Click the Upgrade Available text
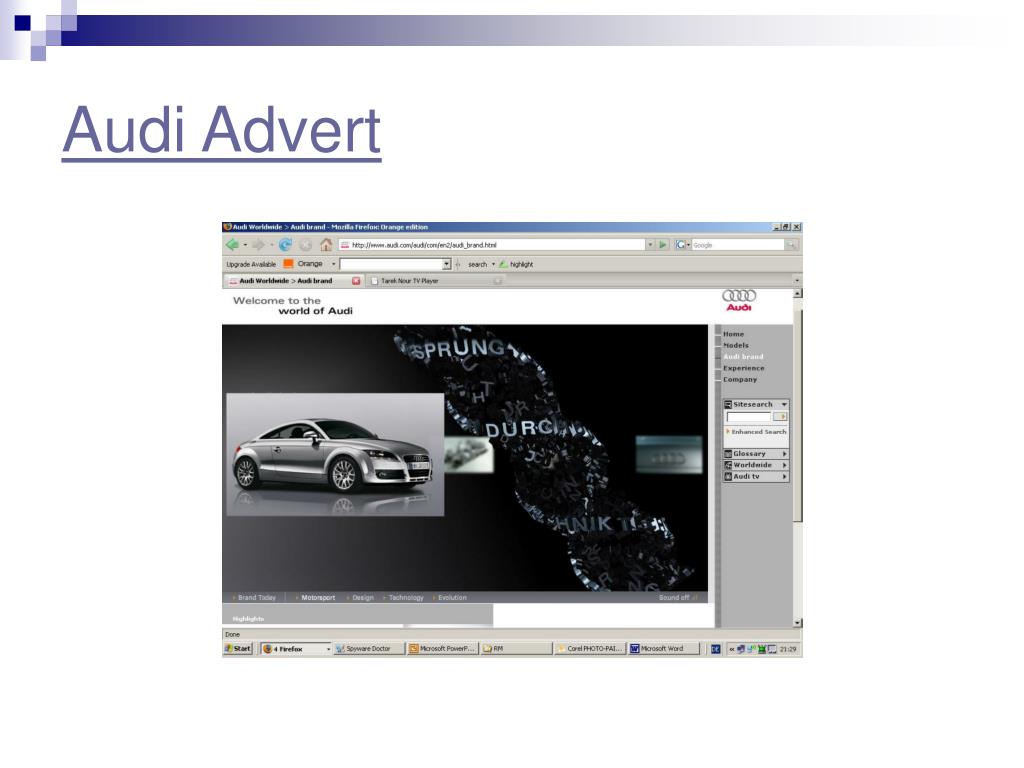Image resolution: width=1024 pixels, height=768 pixels. point(251,264)
